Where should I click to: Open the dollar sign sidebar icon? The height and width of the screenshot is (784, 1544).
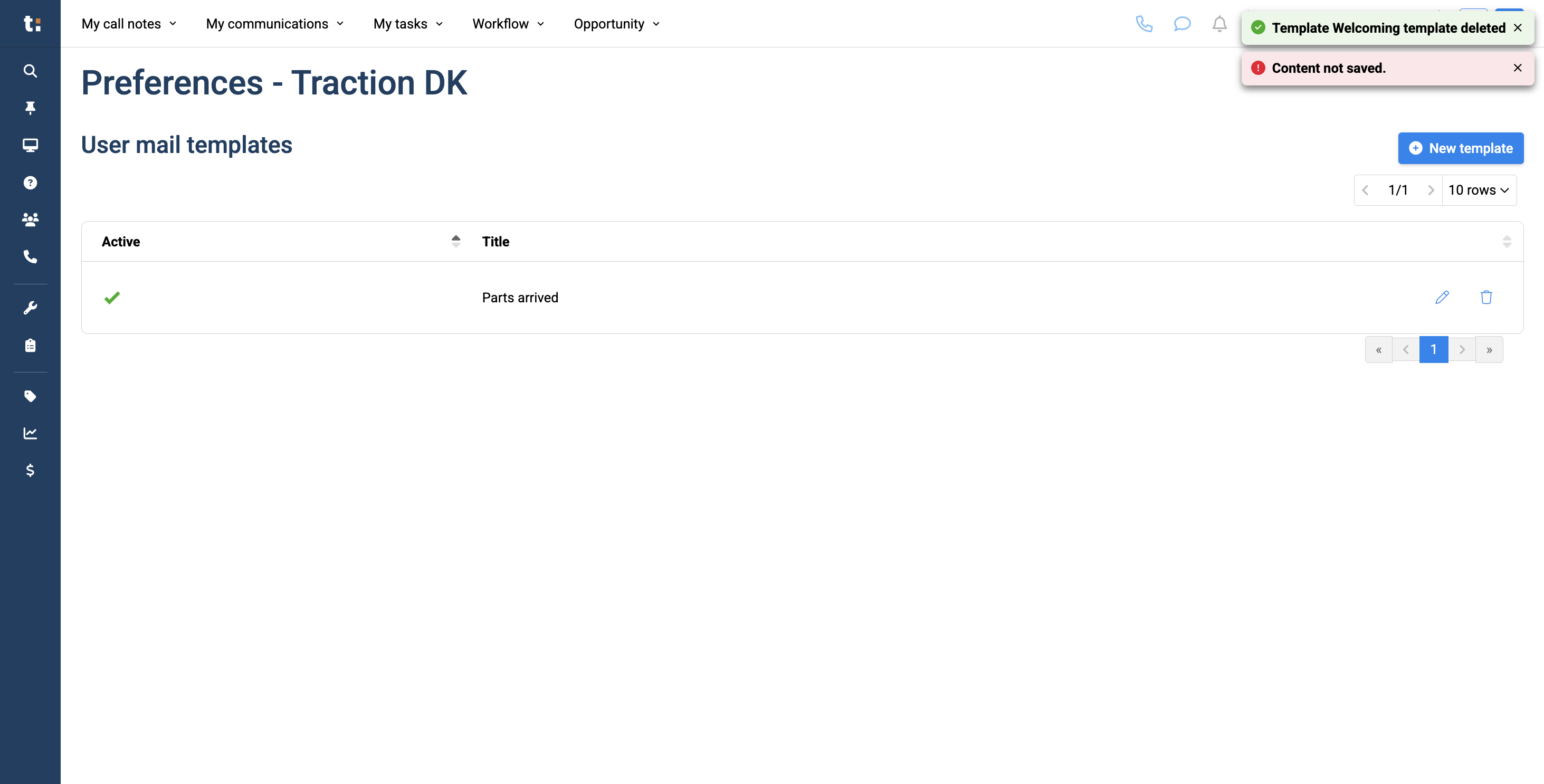(30, 471)
